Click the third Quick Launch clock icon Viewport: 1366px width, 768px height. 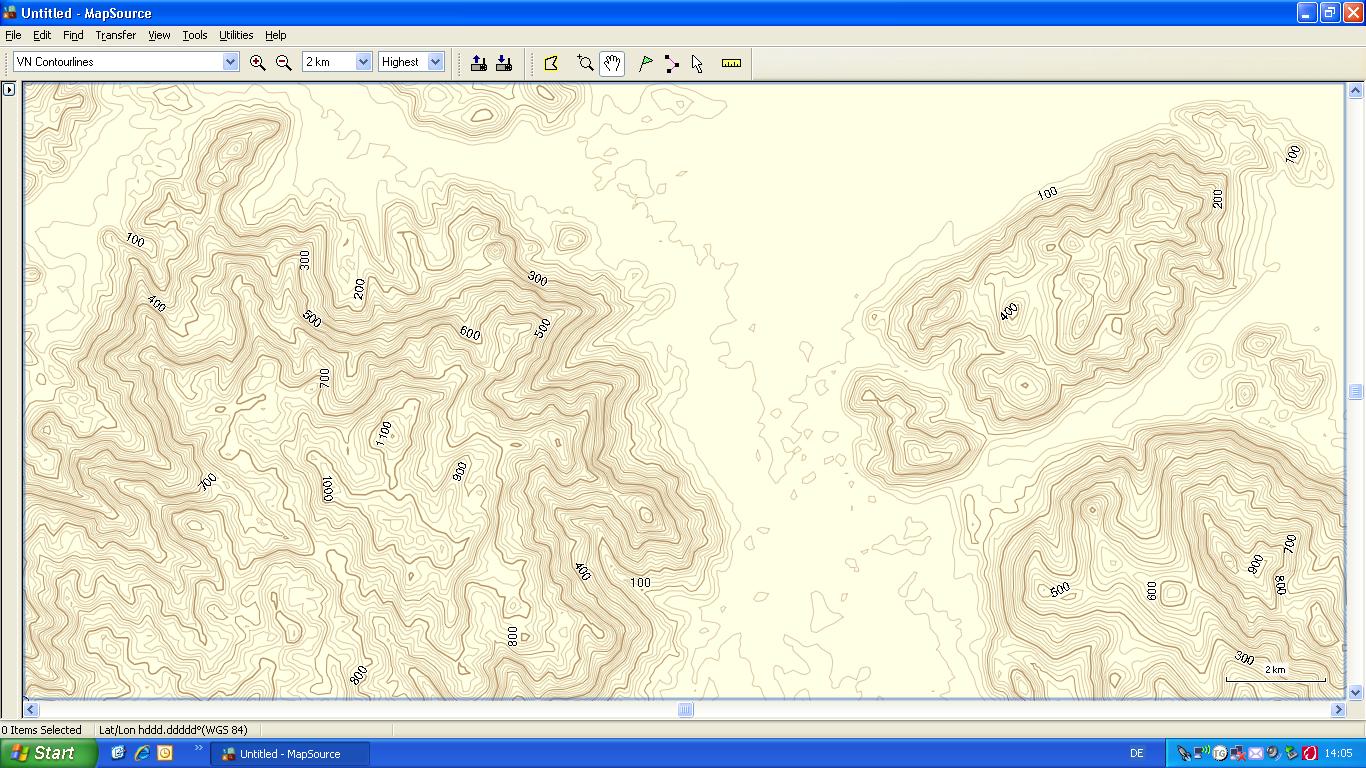point(166,753)
